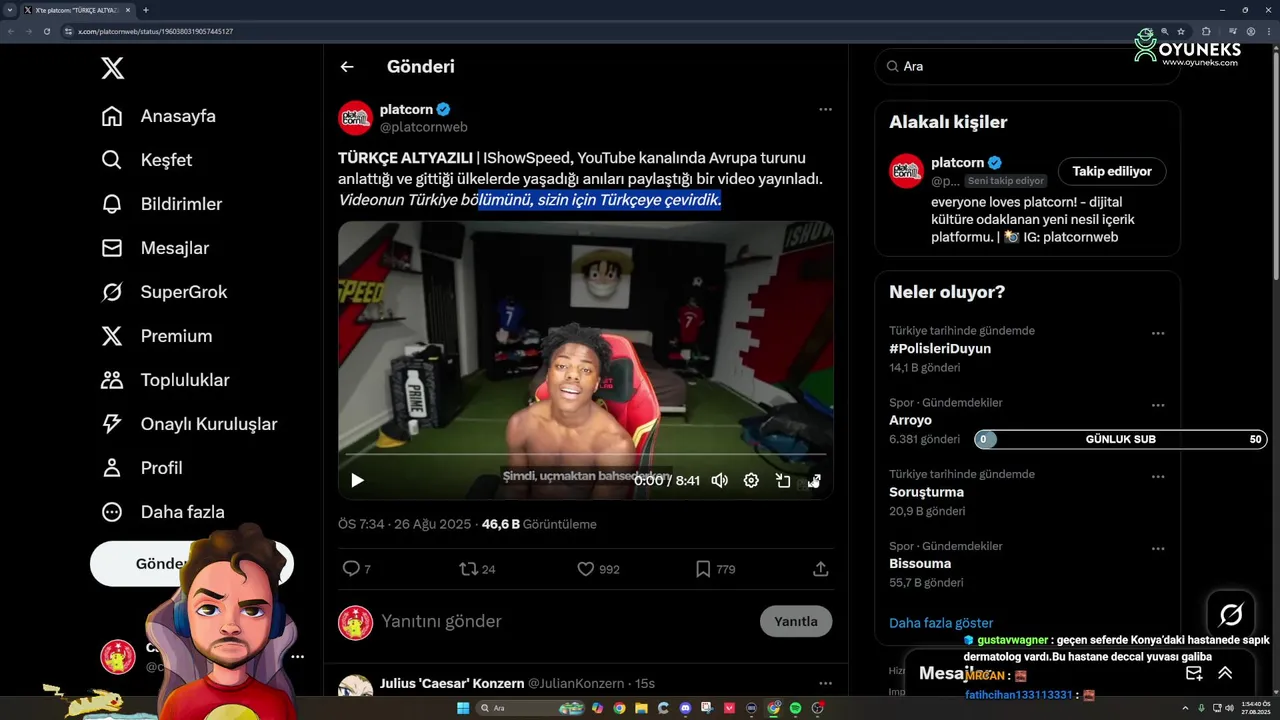The image size is (1280, 720).
Task: Open Keşfet explore page
Action: point(147,160)
